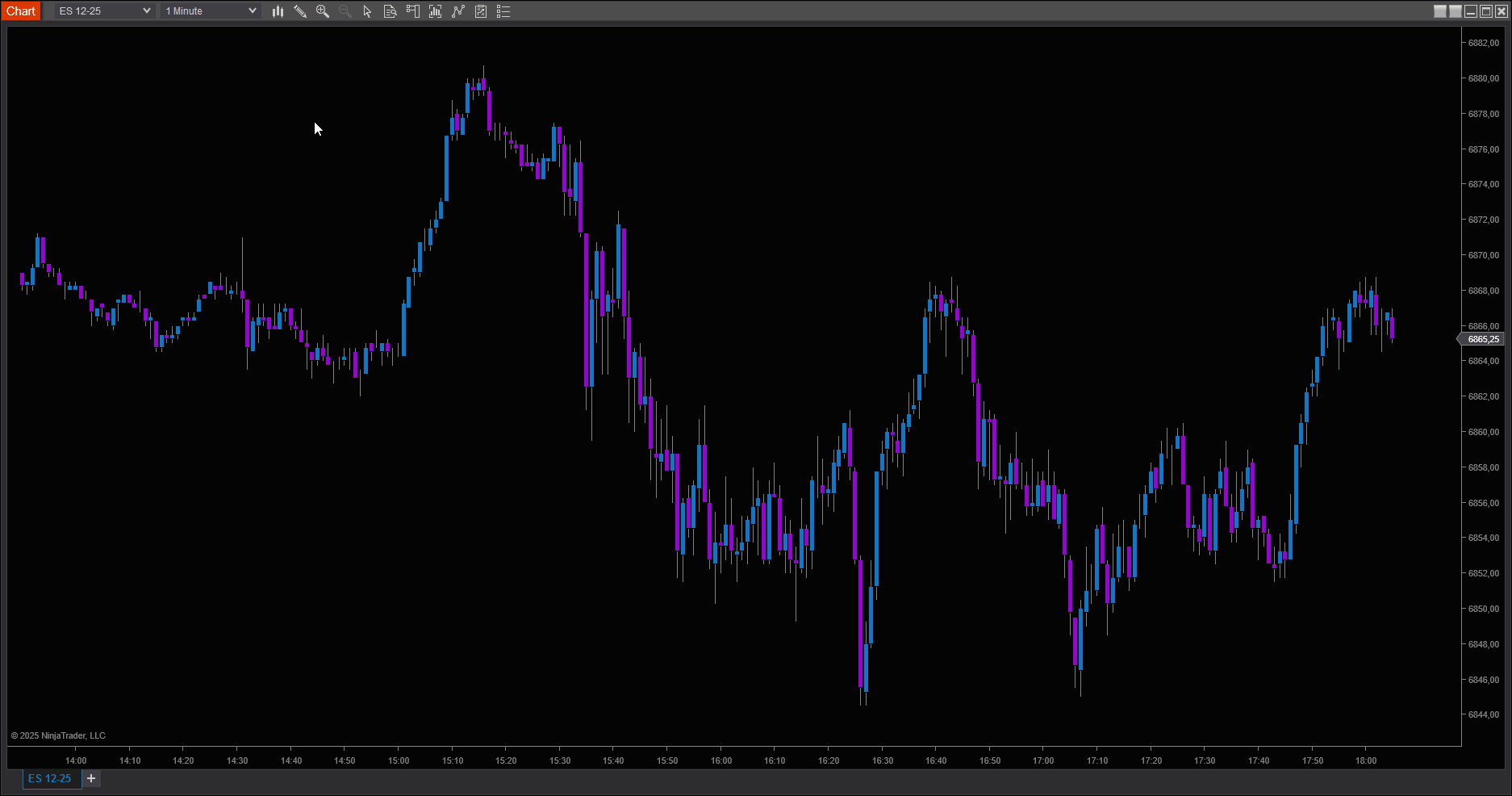Open the chart bar style icon
Image resolution: width=1512 pixels, height=796 pixels.
coord(278,11)
